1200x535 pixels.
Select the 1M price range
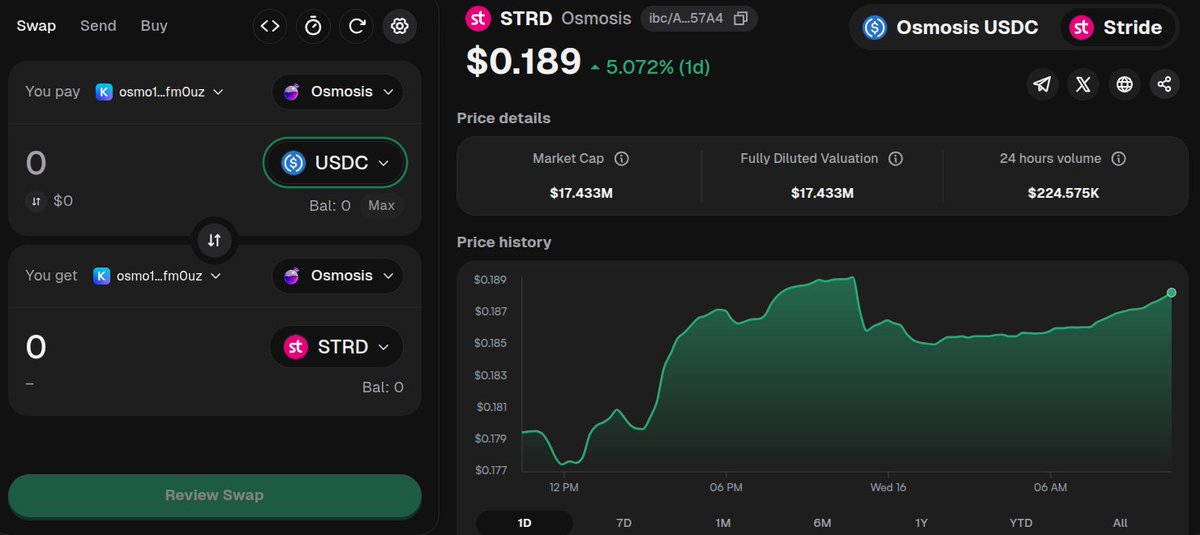[x=723, y=523]
